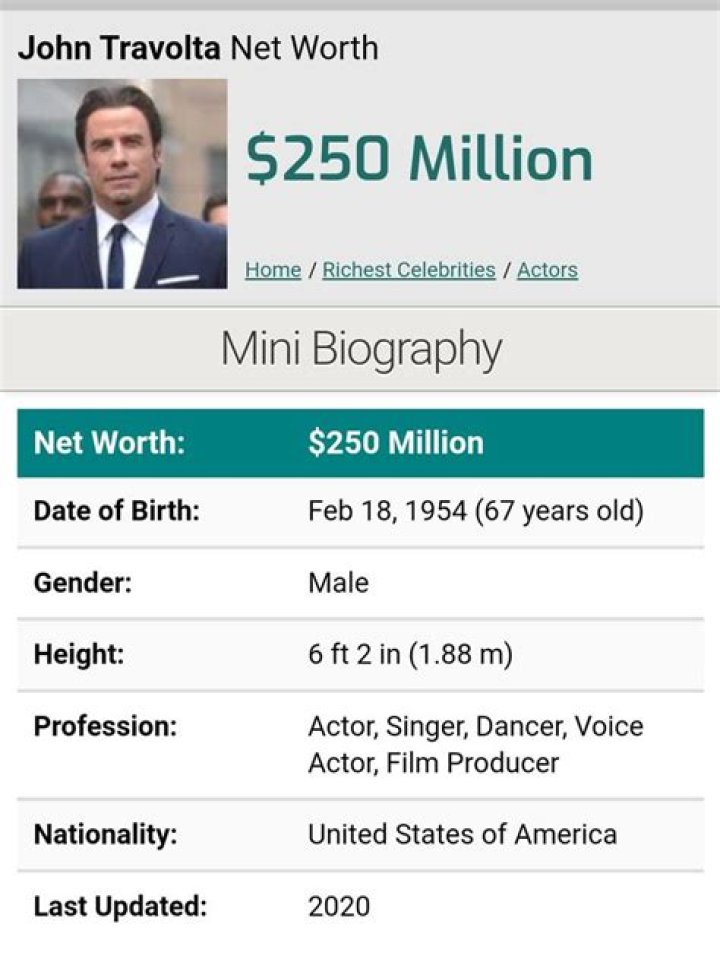
Task: Click the 'Last Updated:' row label
Action: (120, 907)
